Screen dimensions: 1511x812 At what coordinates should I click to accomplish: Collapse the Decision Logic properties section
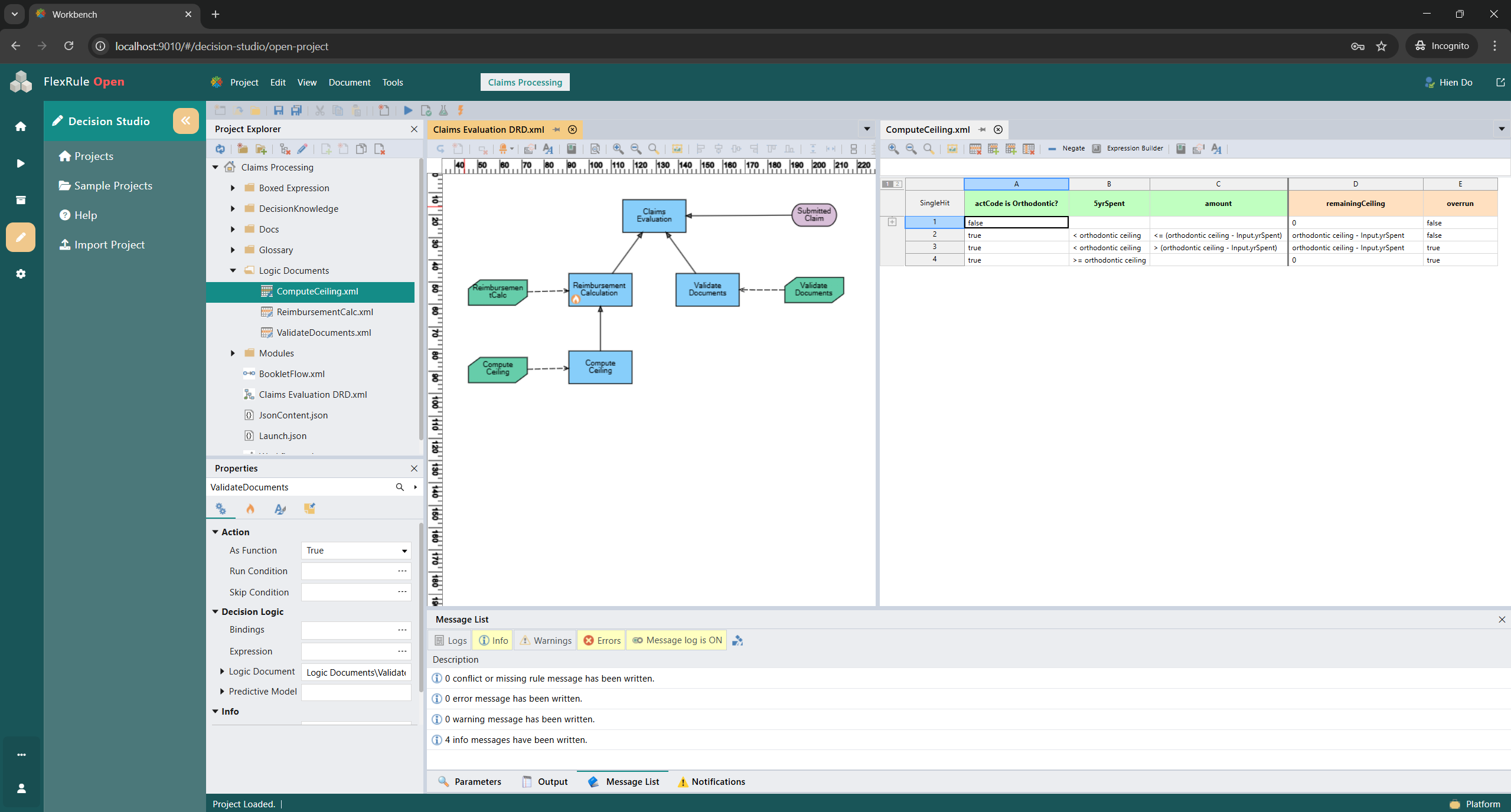(216, 612)
